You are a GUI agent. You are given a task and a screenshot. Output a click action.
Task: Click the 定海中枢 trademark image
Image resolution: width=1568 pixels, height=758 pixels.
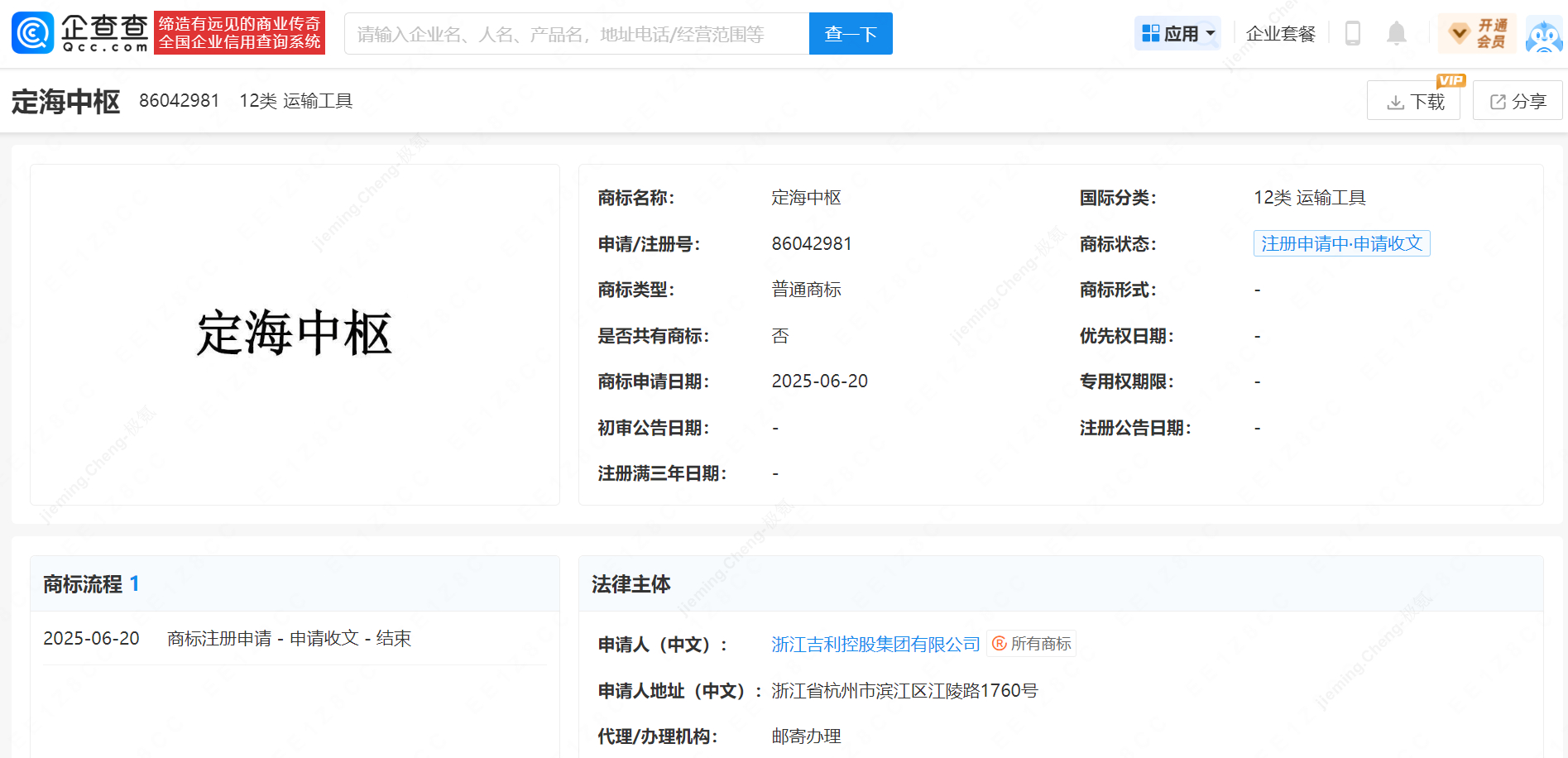pos(295,333)
